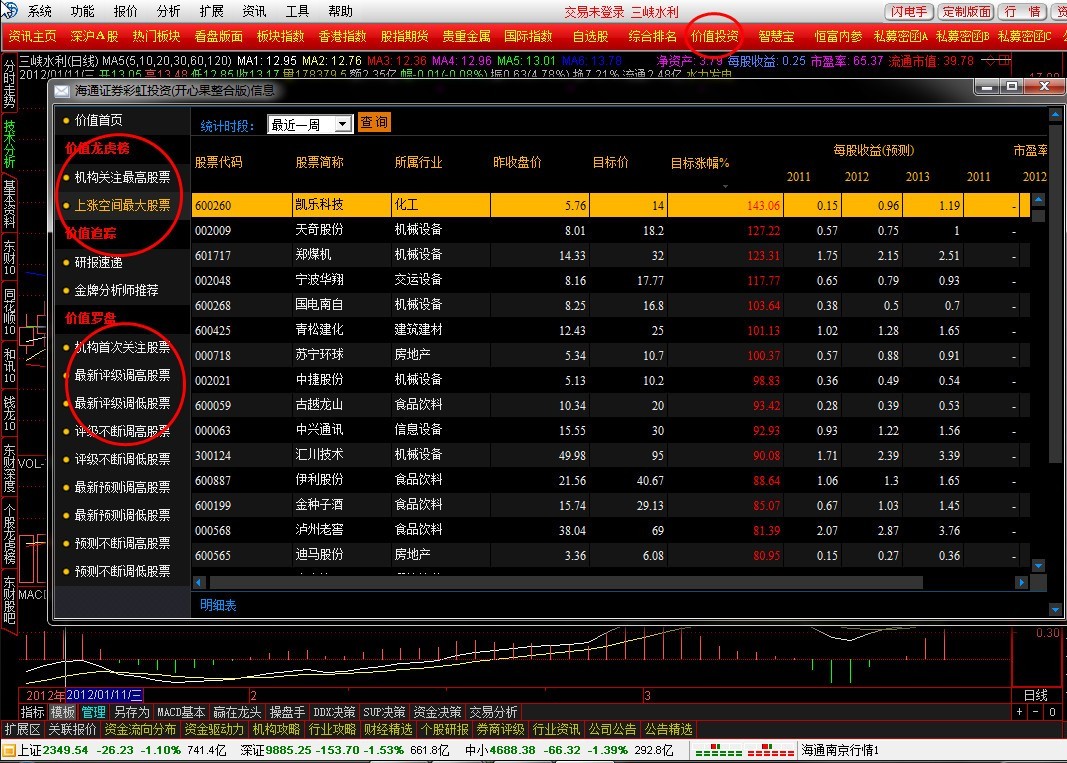Screen dimensions: 1067x763
Task: Click the 闪电手 button
Action: (908, 12)
